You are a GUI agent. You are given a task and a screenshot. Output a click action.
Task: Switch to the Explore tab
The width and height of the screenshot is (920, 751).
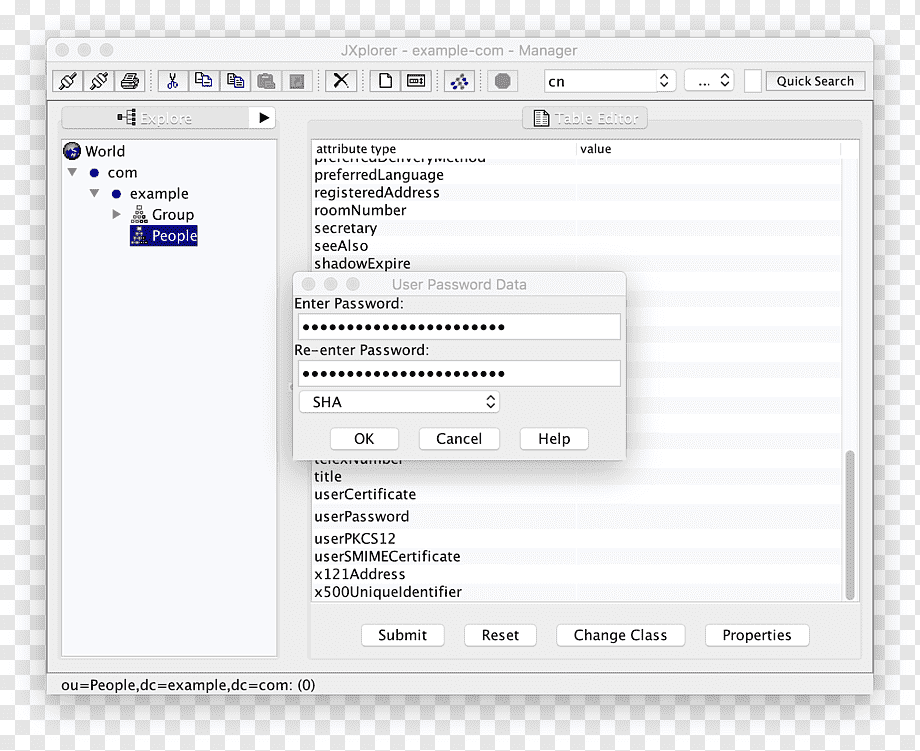pos(155,118)
